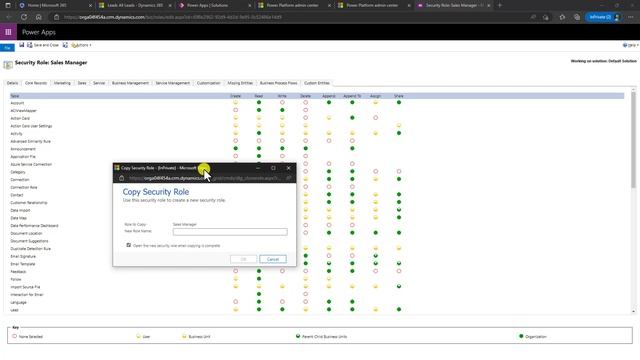This screenshot has height=360, width=640.
Task: Open the Core Records tab
Action: click(36, 83)
